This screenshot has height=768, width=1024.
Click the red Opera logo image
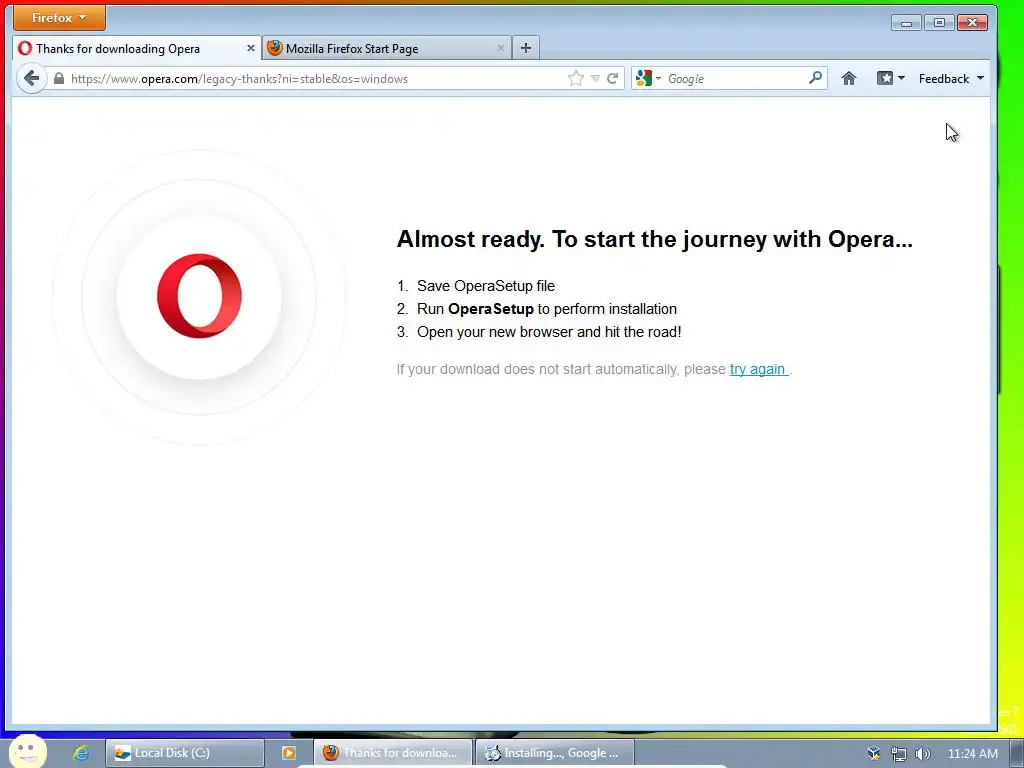coord(199,296)
